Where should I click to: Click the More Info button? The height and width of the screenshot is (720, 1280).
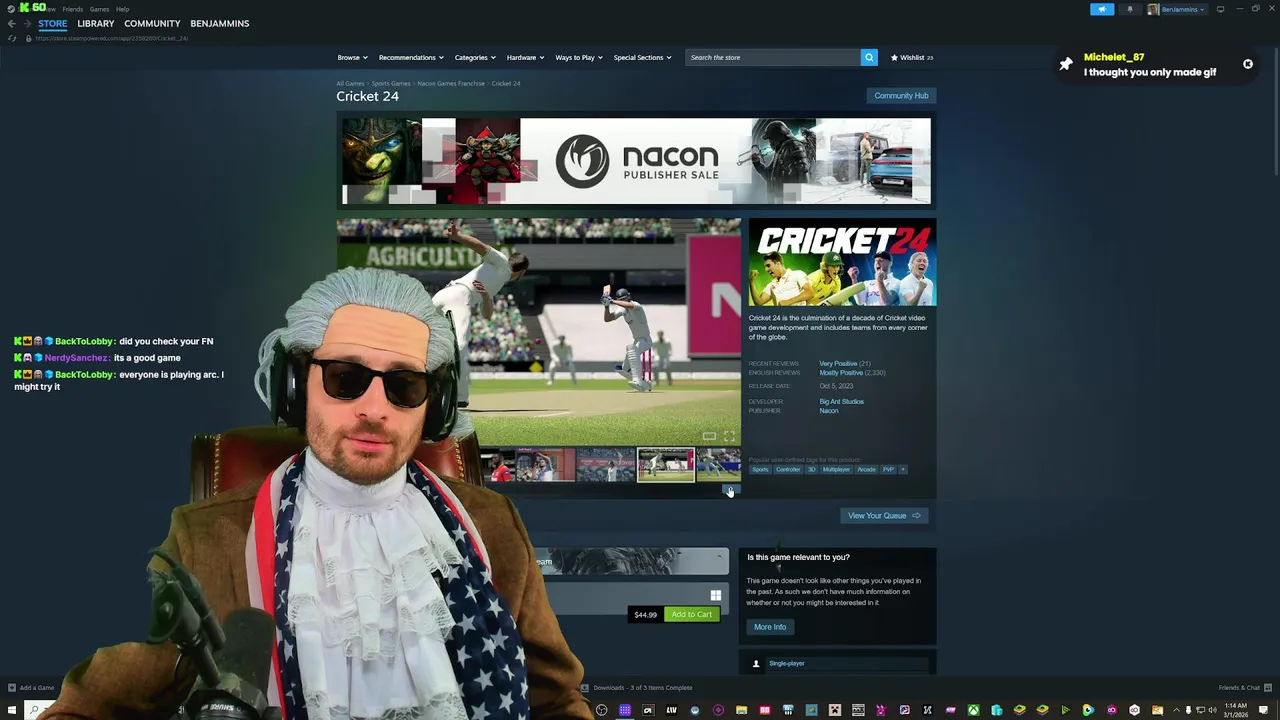click(x=770, y=627)
